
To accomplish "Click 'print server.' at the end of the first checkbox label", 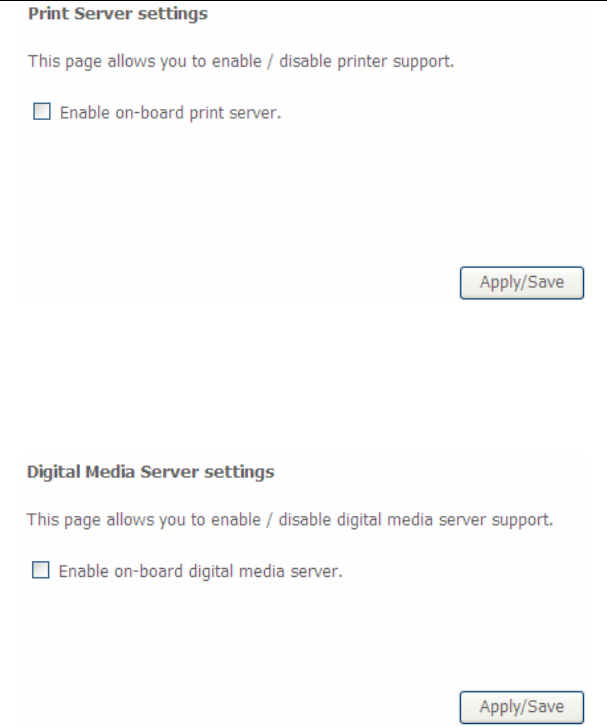I will pos(235,113).
